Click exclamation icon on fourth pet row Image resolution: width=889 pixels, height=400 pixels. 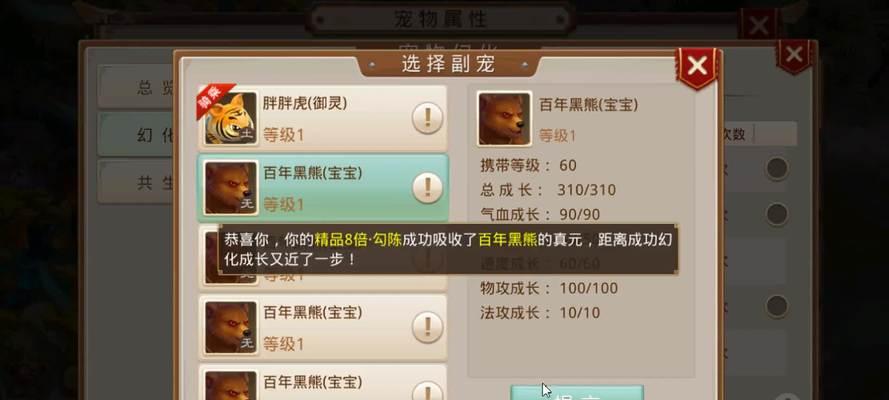(427, 327)
